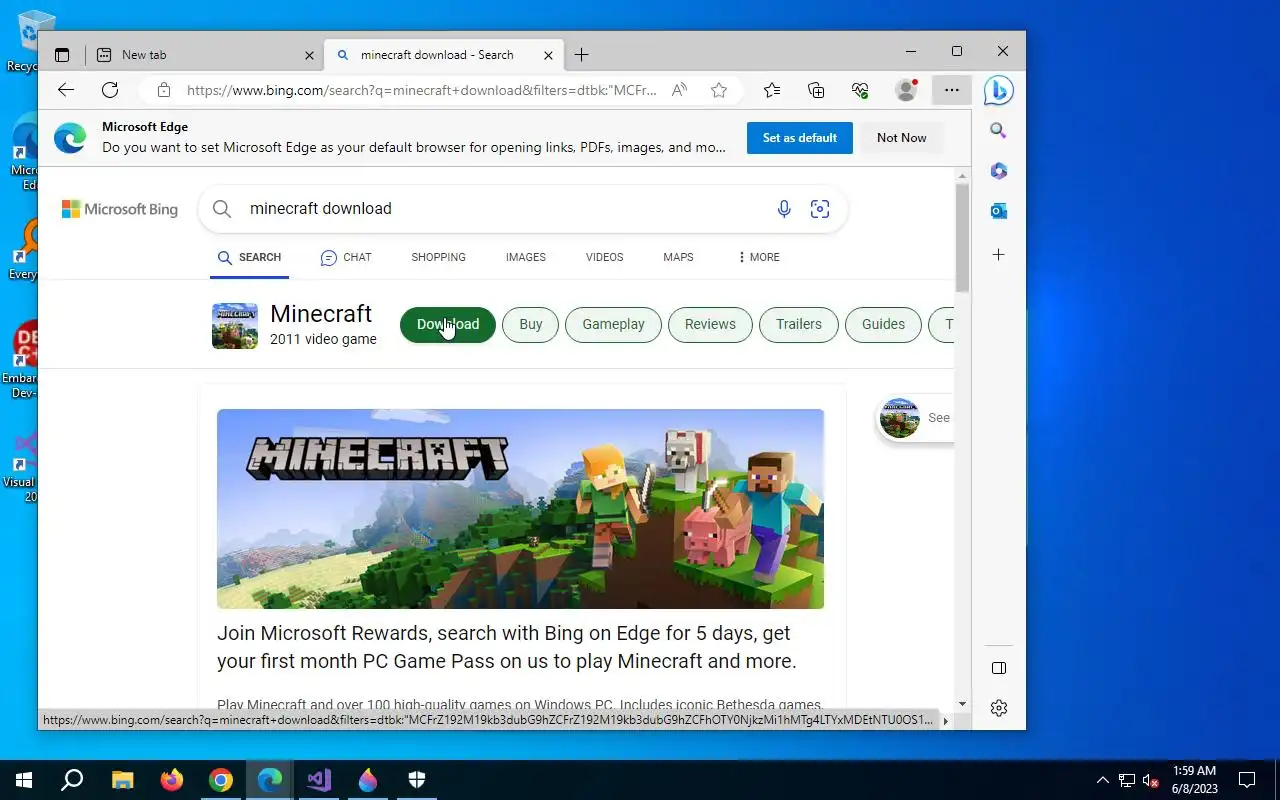Select the Gameplay filter chip
Screen dimensions: 1280x800
click(x=613, y=324)
